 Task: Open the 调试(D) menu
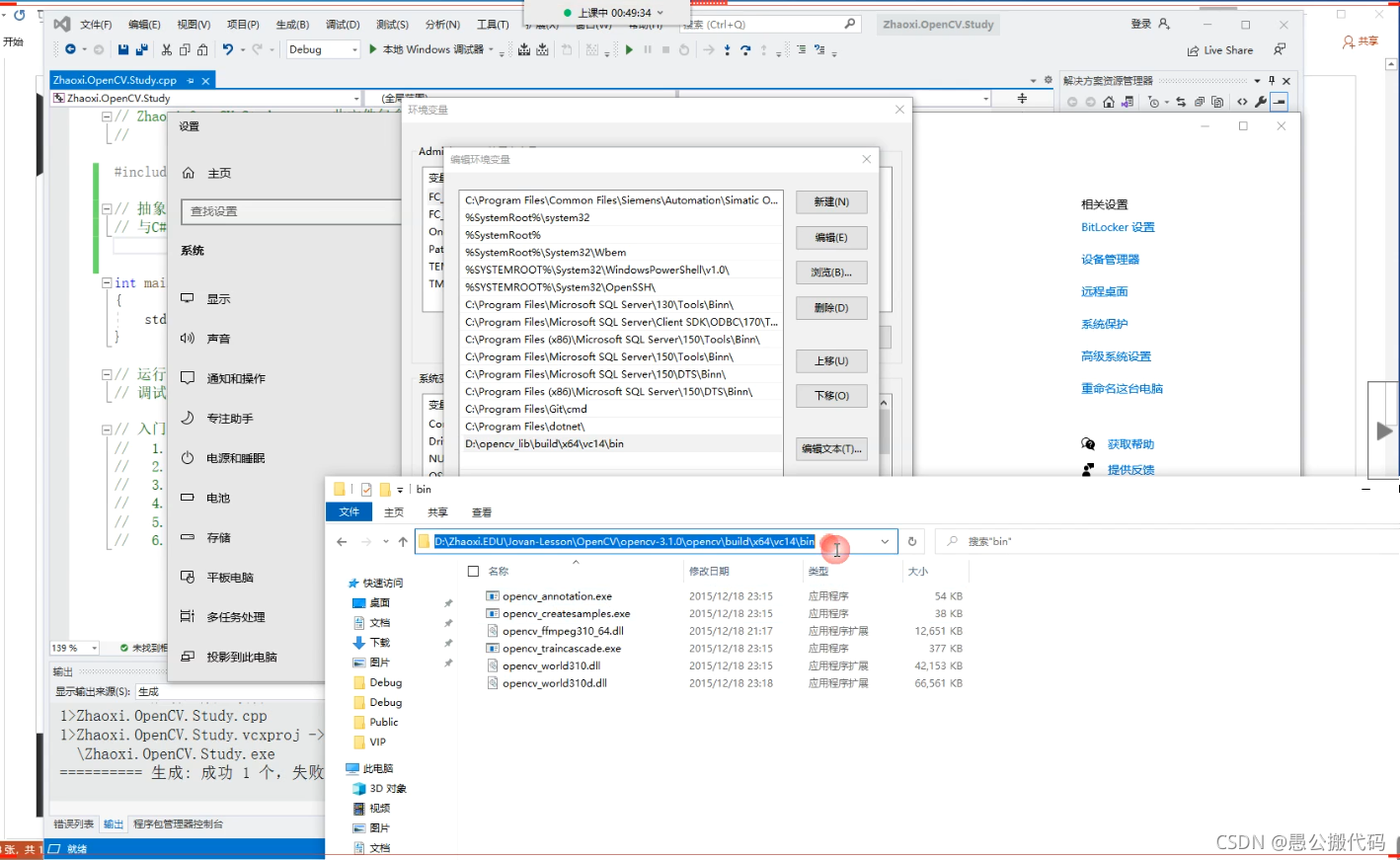pyautogui.click(x=343, y=25)
